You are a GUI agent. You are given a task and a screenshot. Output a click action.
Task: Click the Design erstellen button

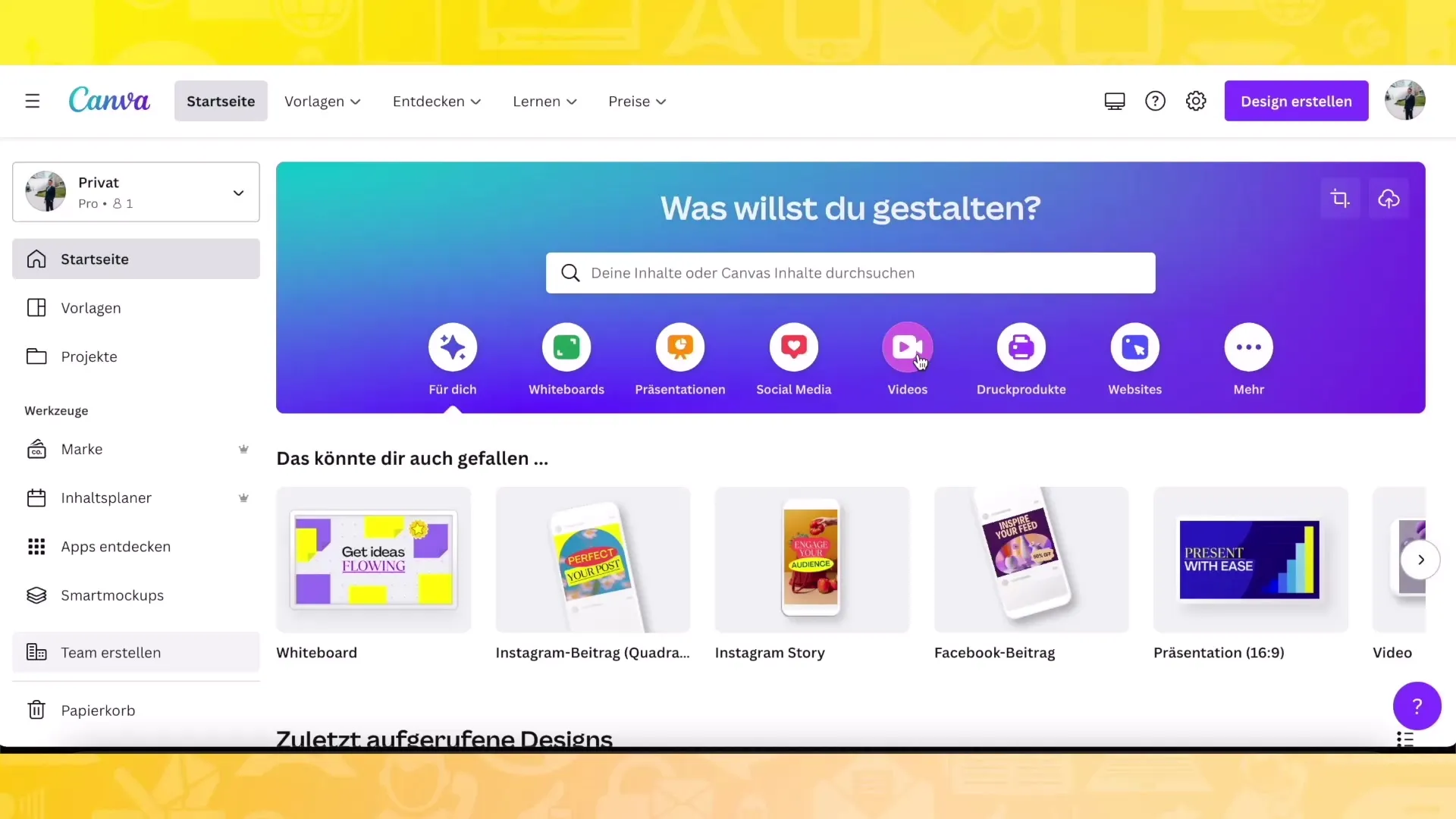click(x=1296, y=101)
